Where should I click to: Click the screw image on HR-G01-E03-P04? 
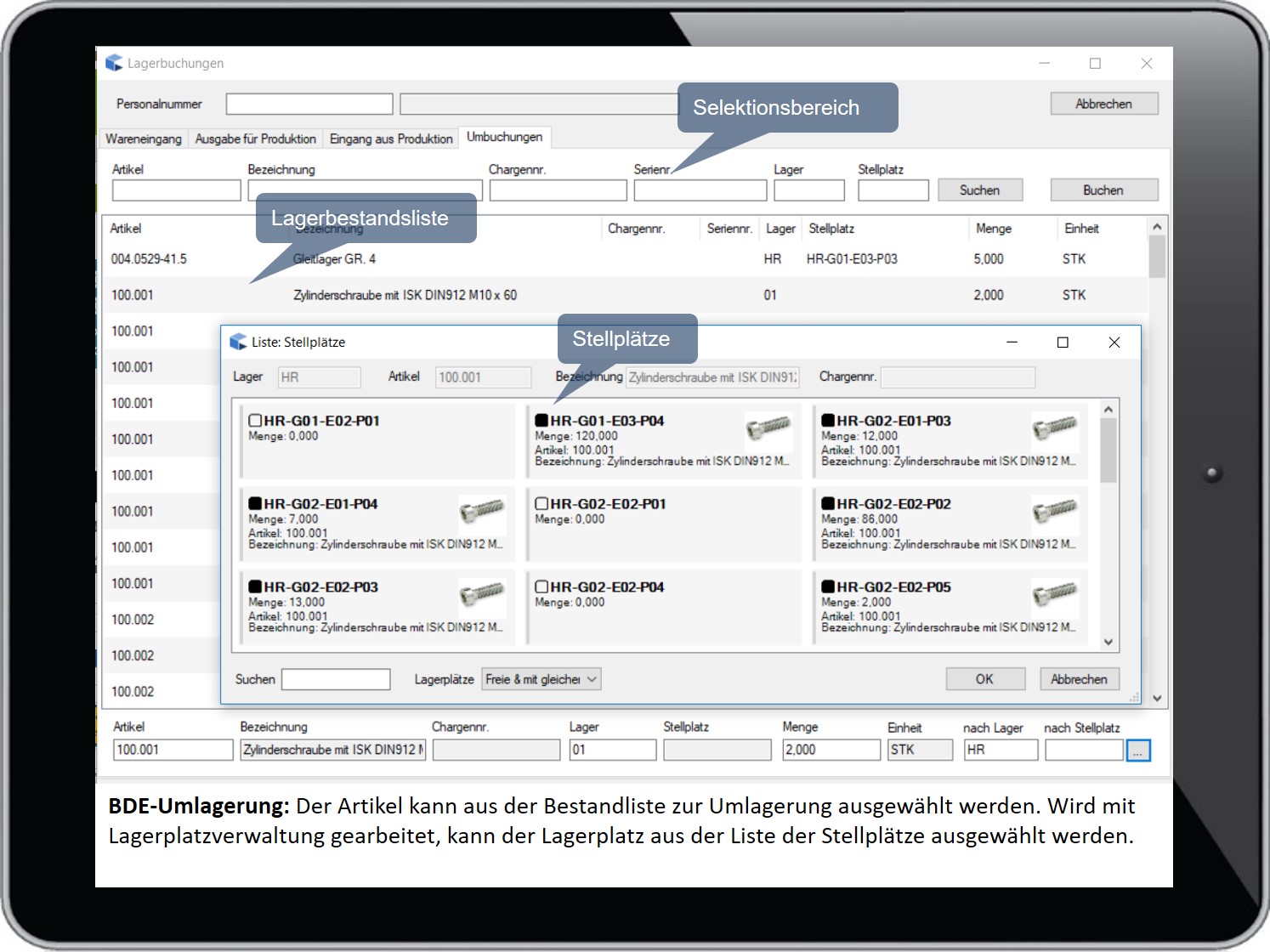pos(768,427)
